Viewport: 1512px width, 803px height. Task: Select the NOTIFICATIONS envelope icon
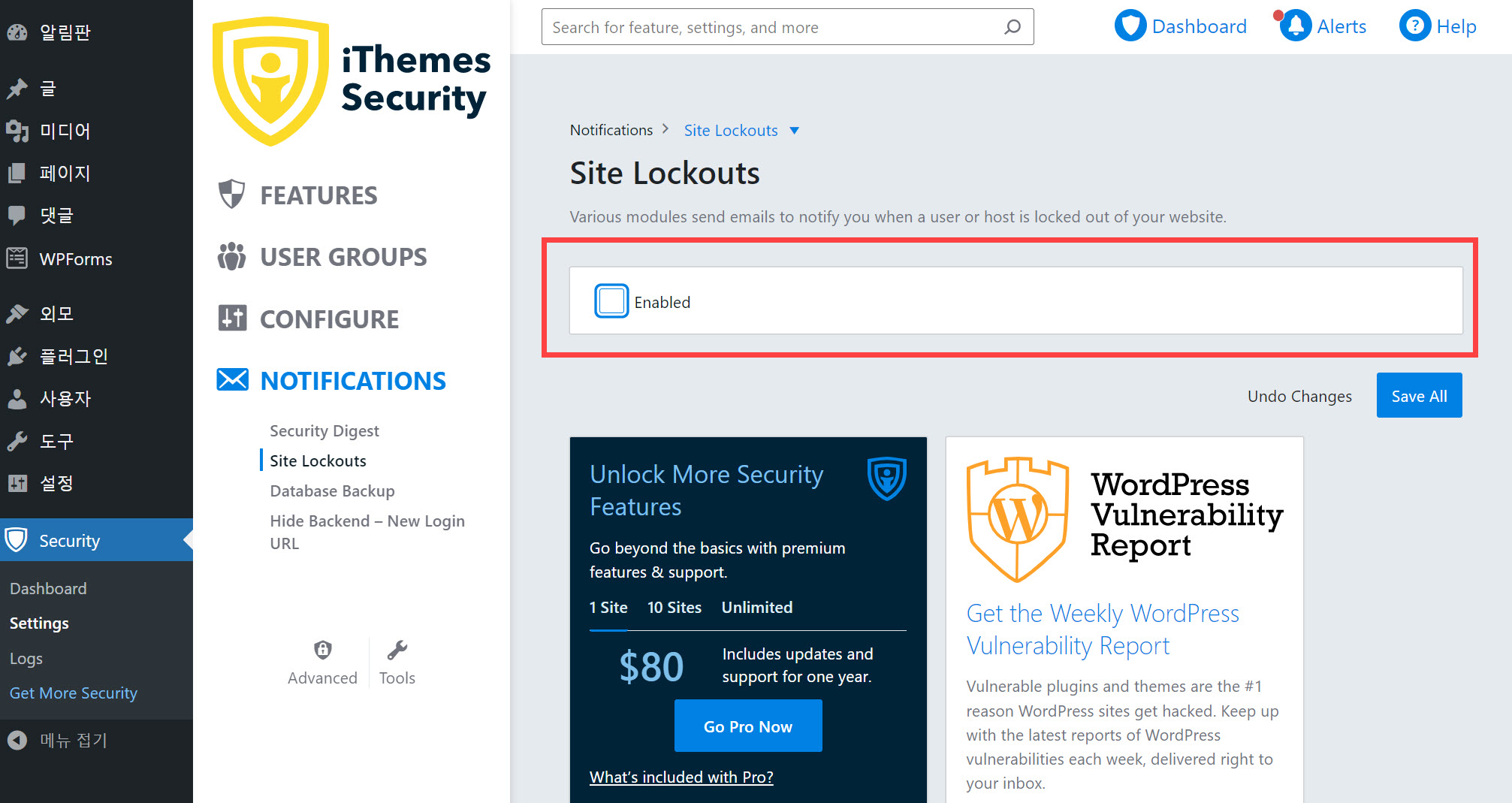pyautogui.click(x=232, y=380)
